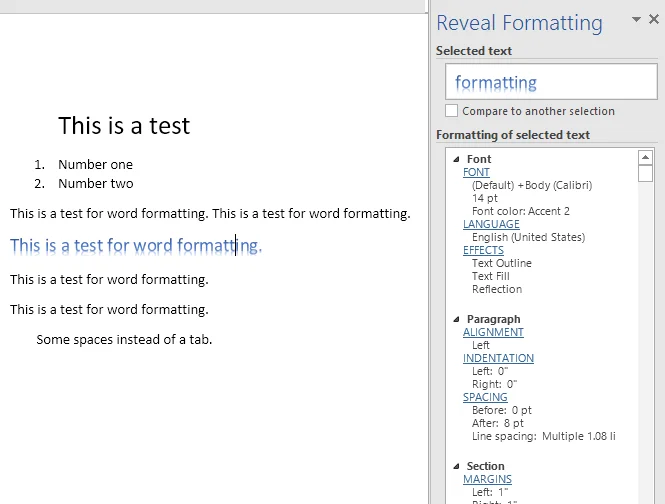Collapse the Font formatting group
The width and height of the screenshot is (665, 504).
[x=457, y=159]
